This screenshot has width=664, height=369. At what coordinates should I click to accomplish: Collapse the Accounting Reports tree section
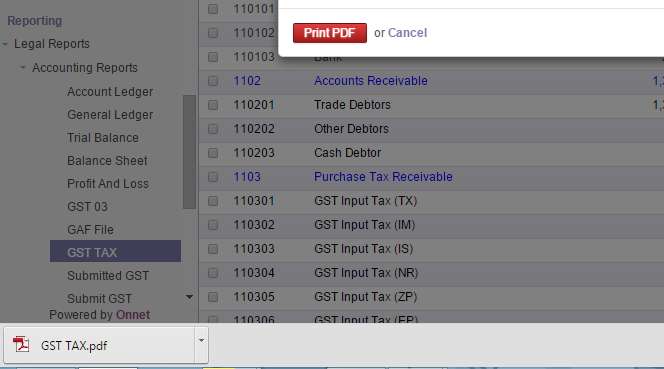[23, 68]
